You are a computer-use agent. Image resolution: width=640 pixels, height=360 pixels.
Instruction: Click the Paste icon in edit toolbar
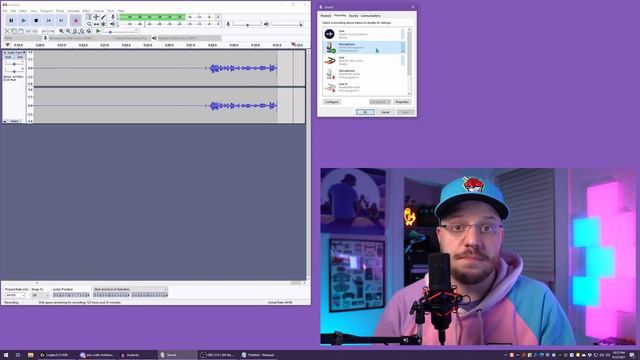click(x=21, y=31)
